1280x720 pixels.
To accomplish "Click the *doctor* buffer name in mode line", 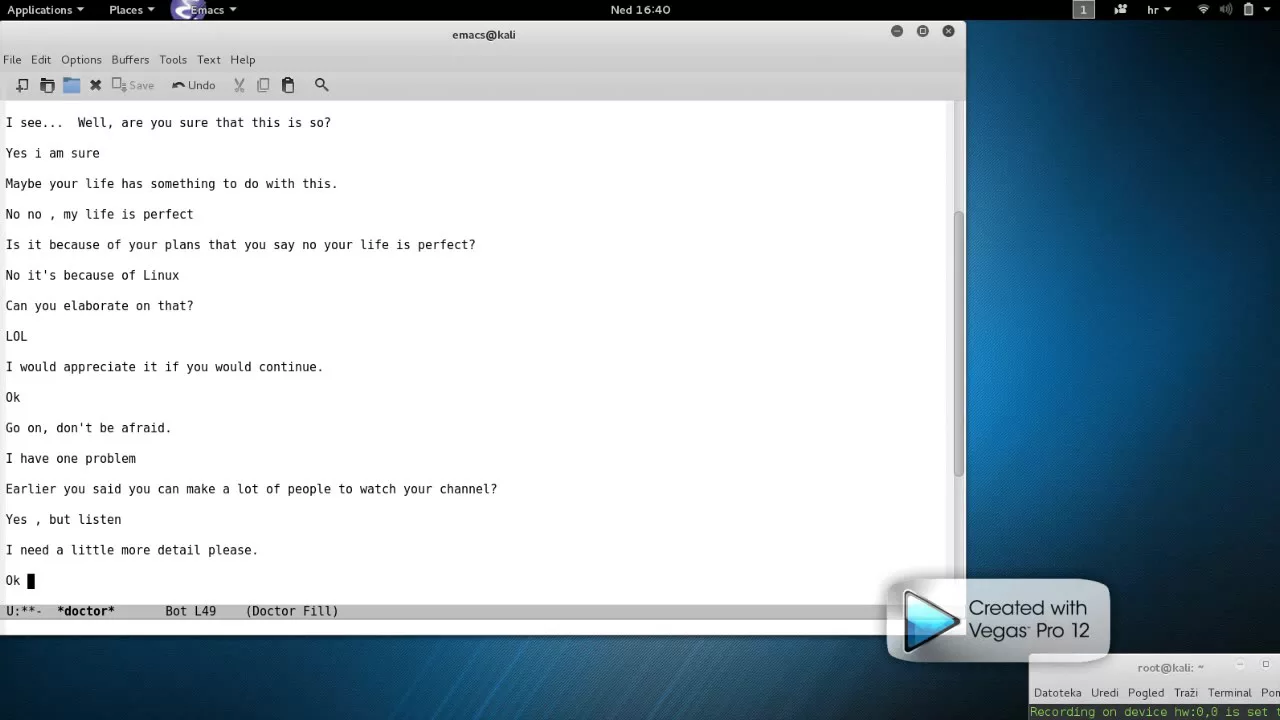I will tap(86, 611).
